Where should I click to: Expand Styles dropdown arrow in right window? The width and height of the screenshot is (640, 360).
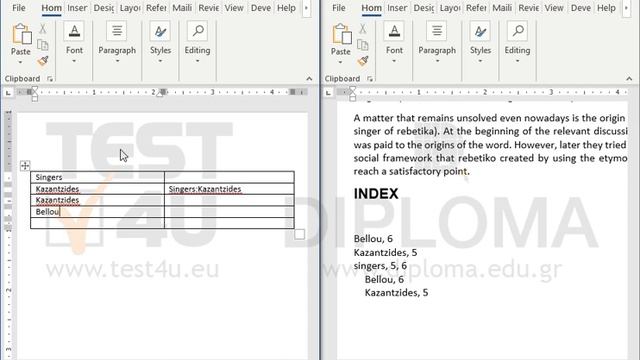pos(480,61)
